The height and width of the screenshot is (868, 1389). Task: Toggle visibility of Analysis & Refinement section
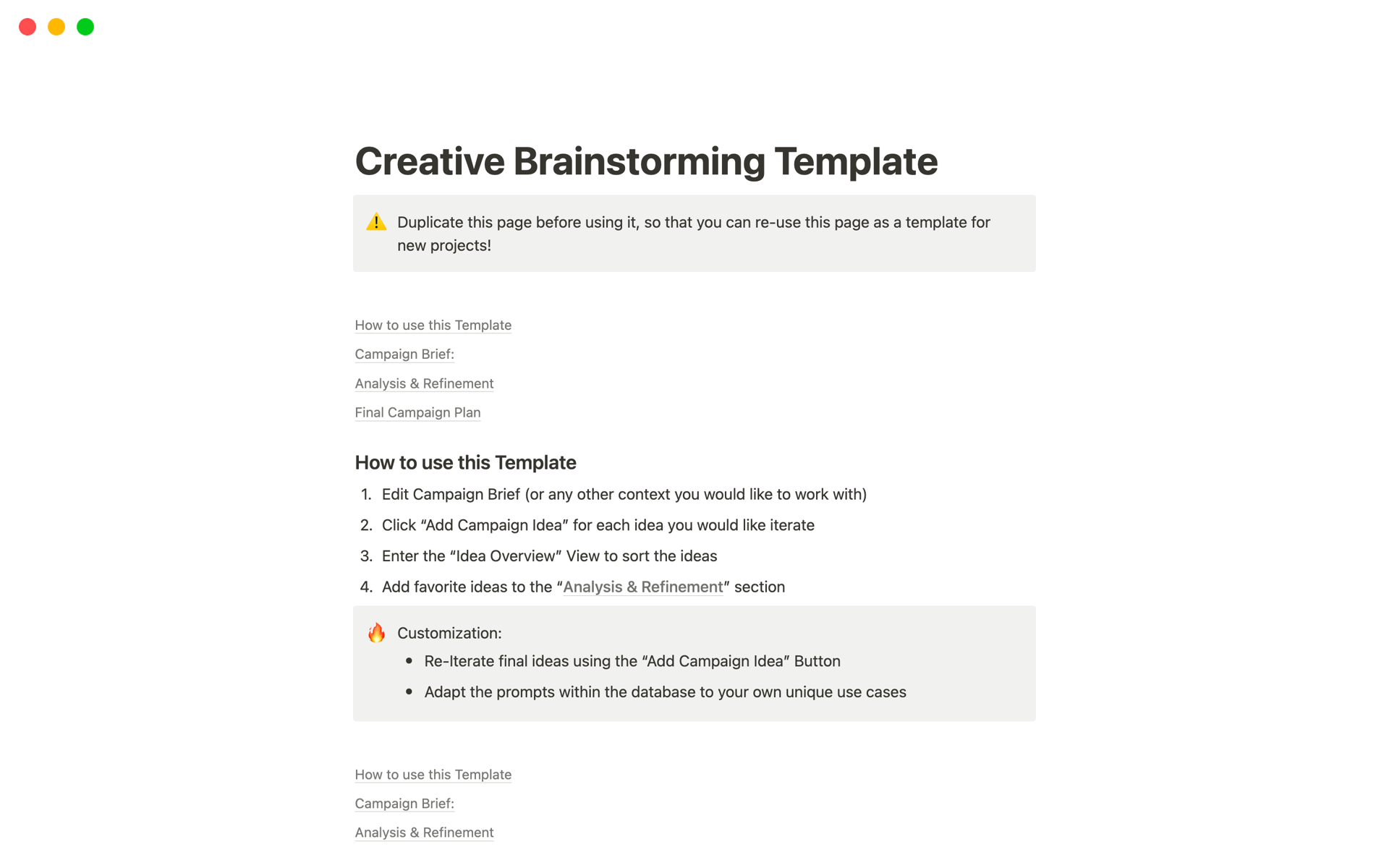425,383
